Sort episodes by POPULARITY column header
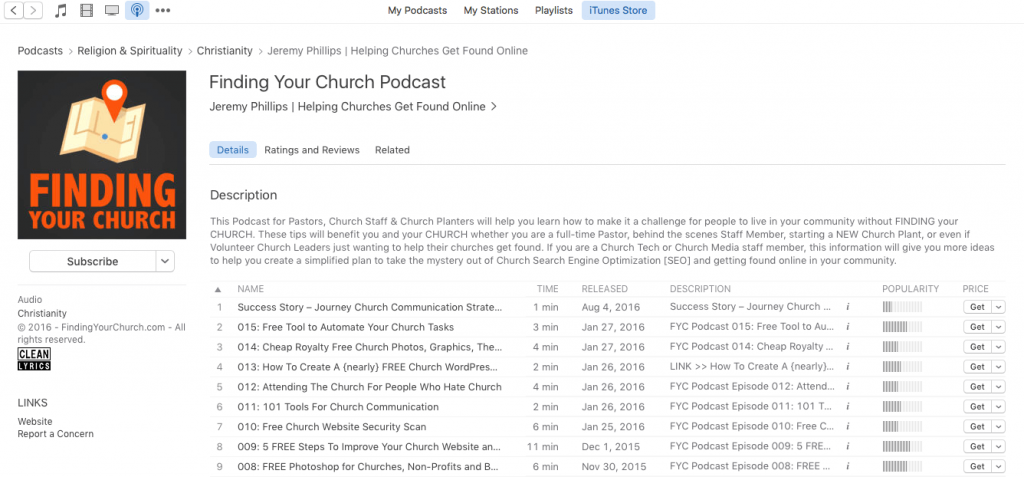The image size is (1024, 477). [x=910, y=289]
